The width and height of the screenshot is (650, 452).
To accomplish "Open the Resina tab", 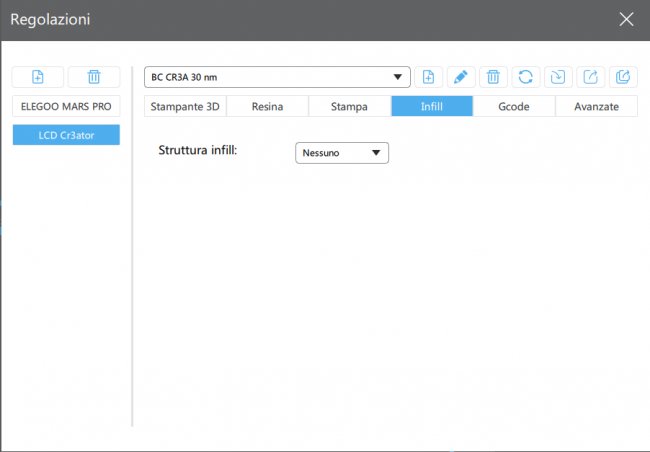I will [267, 106].
